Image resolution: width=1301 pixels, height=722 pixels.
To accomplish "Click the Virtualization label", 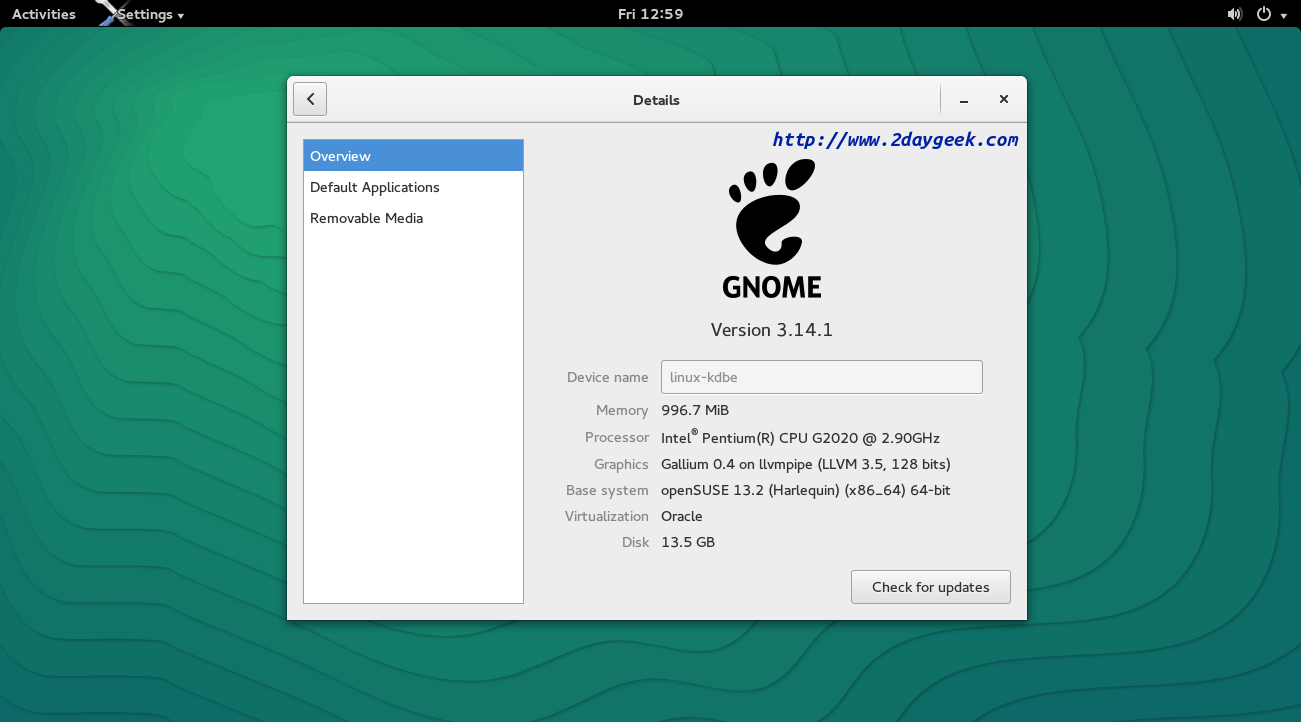I will [606, 516].
